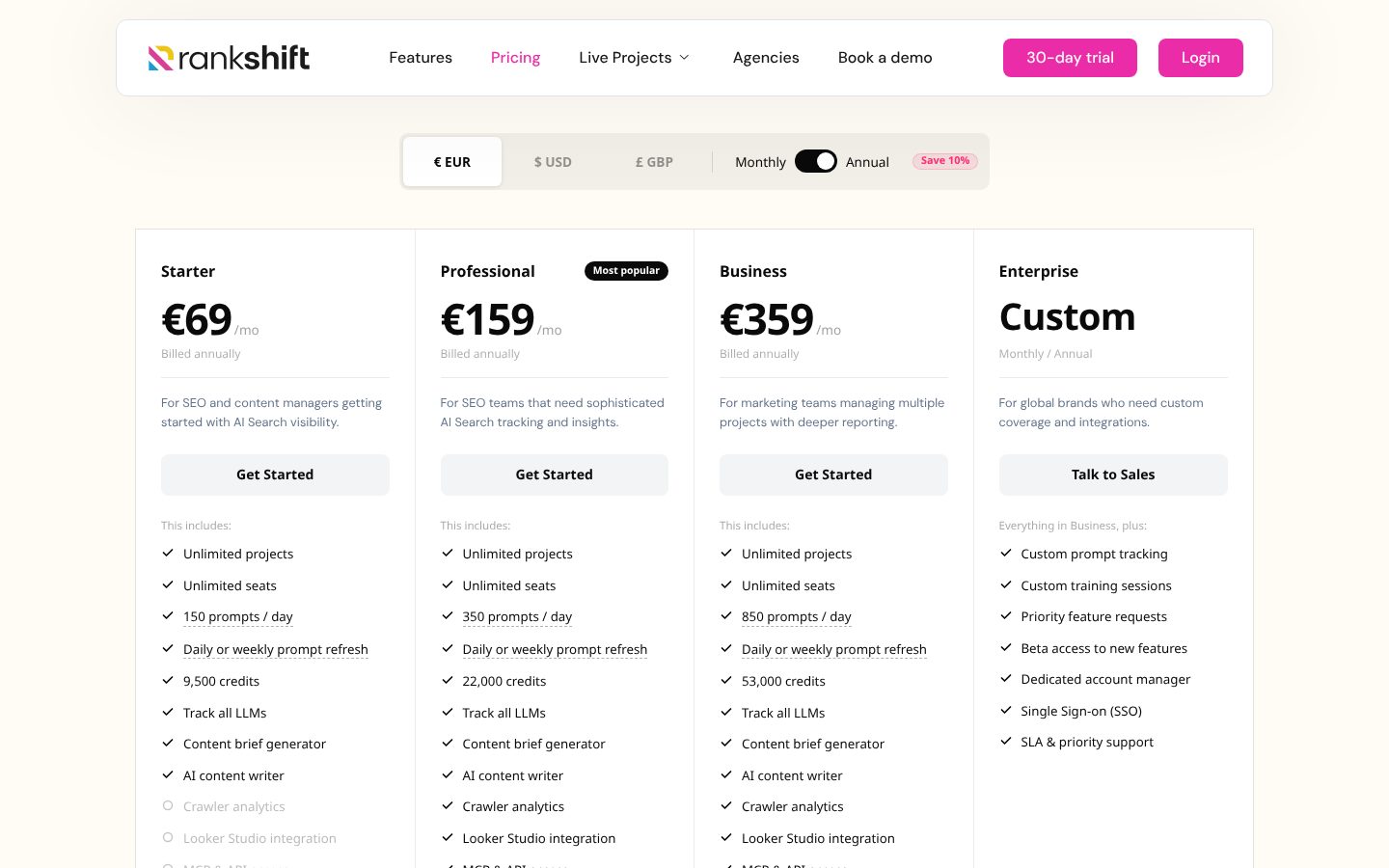Click checkmark beside 22,000 credits
Image resolution: width=1389 pixels, height=868 pixels.
tap(448, 680)
